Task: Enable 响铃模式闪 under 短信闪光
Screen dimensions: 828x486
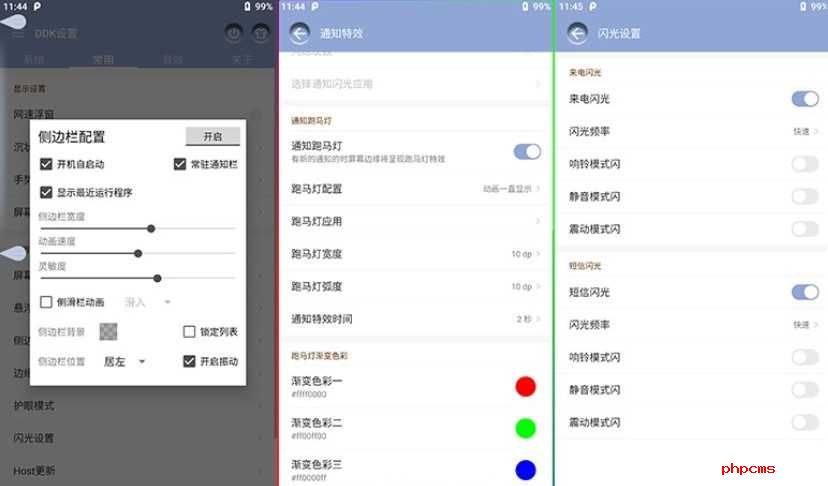Action: pos(805,357)
